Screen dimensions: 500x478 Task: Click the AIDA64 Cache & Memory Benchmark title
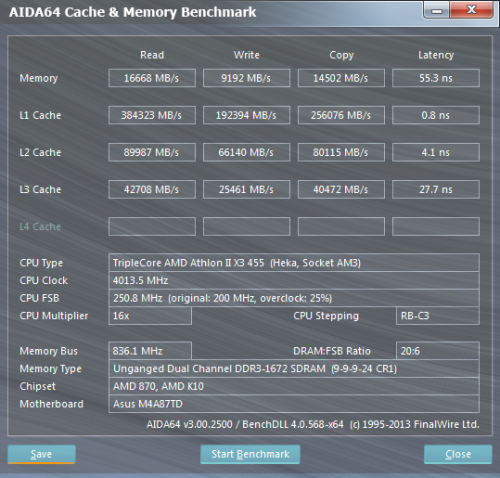133,12
